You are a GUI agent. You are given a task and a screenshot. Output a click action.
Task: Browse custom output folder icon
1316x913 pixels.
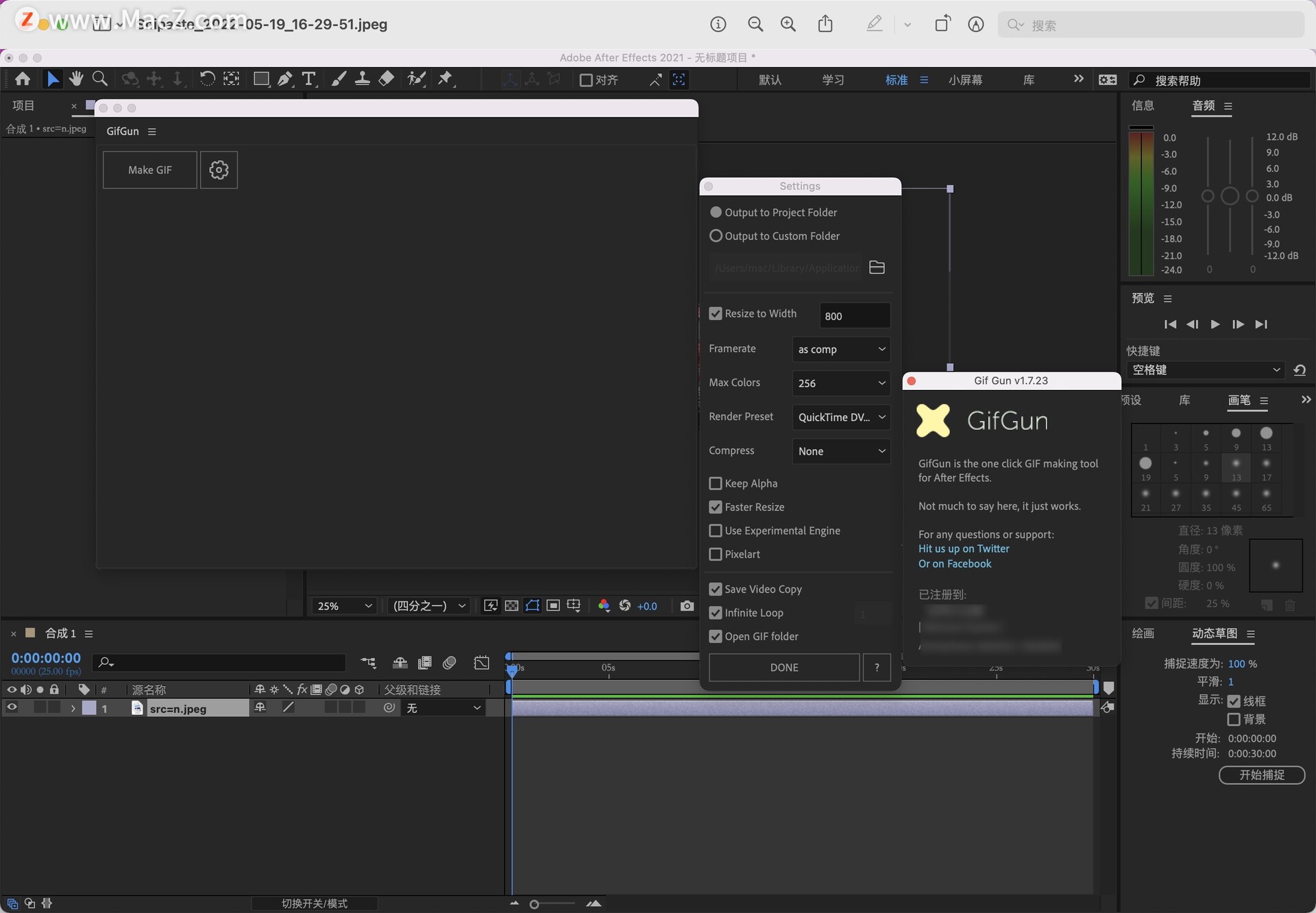click(877, 267)
